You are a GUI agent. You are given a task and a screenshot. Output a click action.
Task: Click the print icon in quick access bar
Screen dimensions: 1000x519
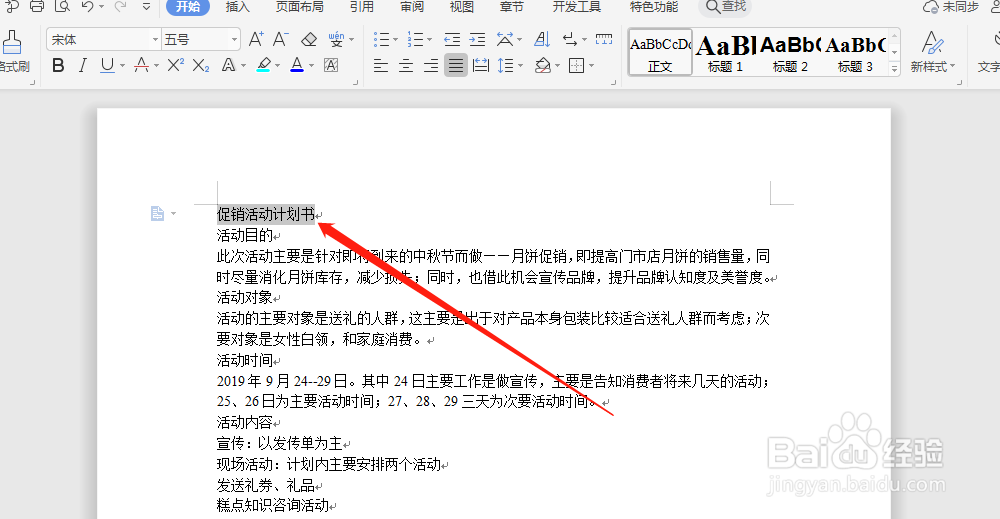click(x=37, y=7)
